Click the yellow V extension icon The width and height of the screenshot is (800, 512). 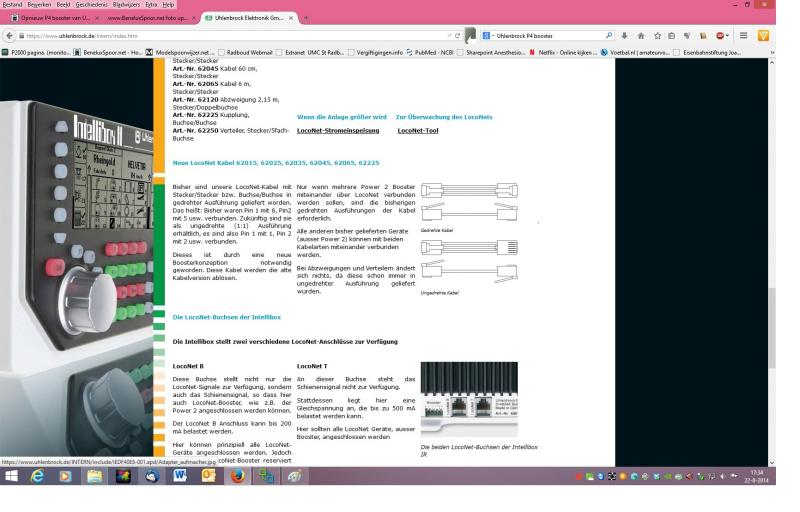763,36
